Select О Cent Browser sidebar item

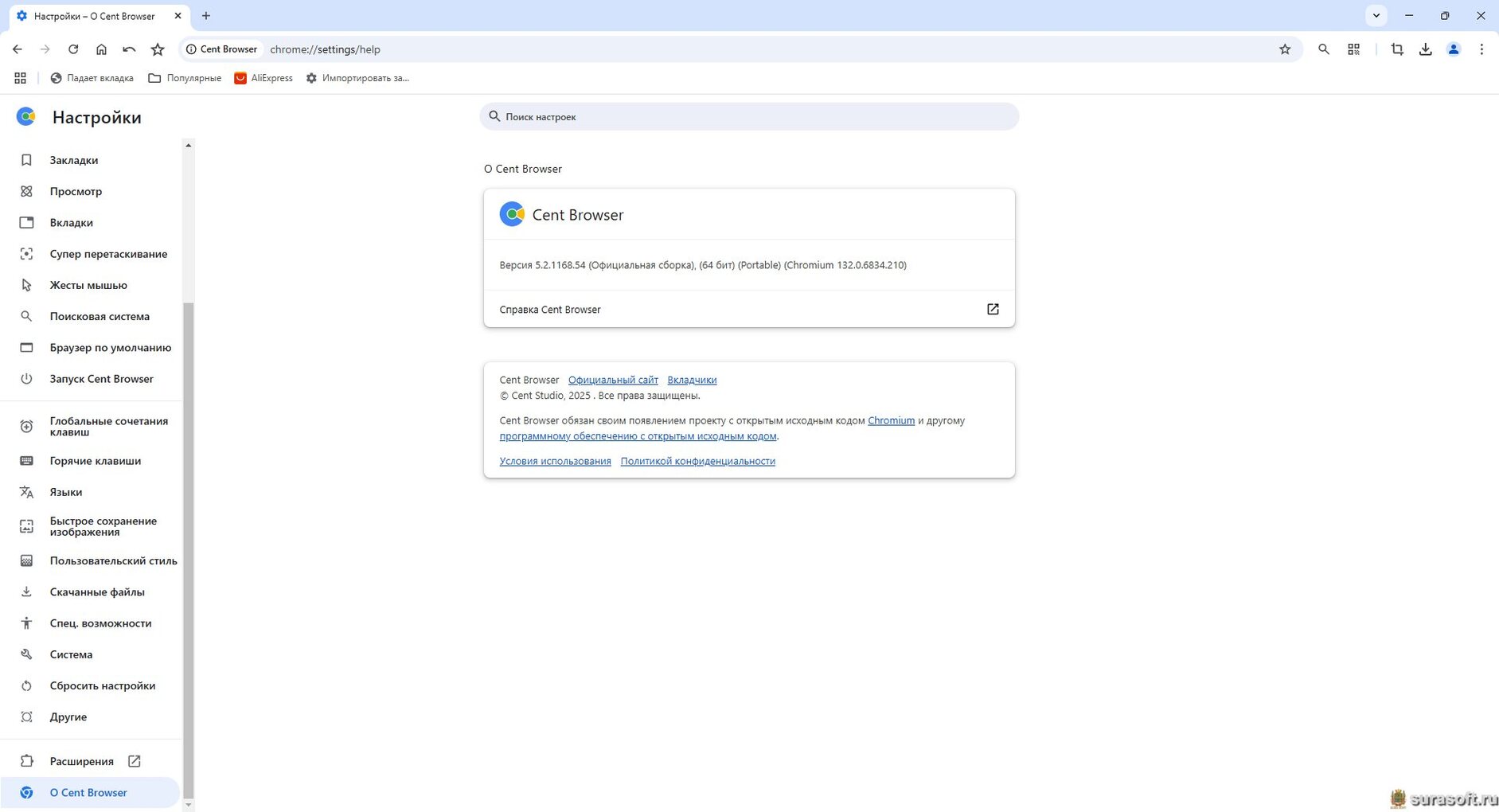[x=90, y=792]
